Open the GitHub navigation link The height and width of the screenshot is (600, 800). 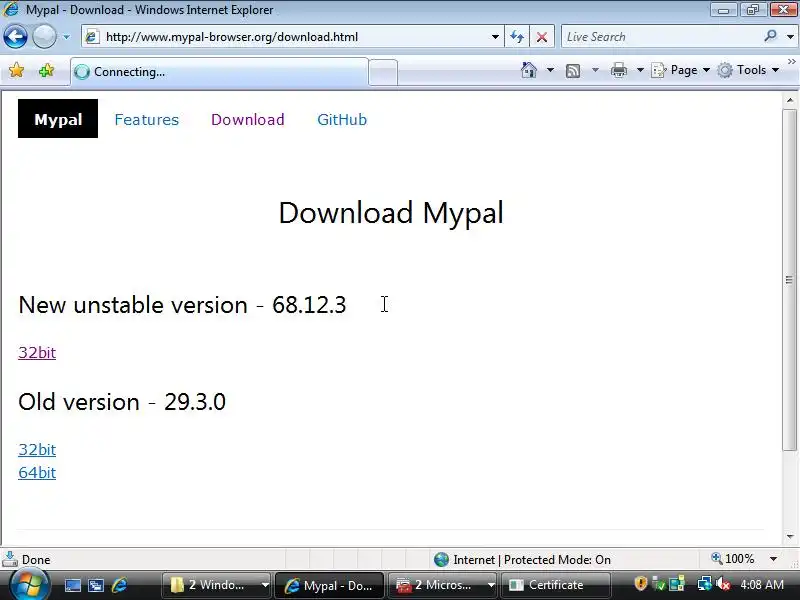click(342, 119)
